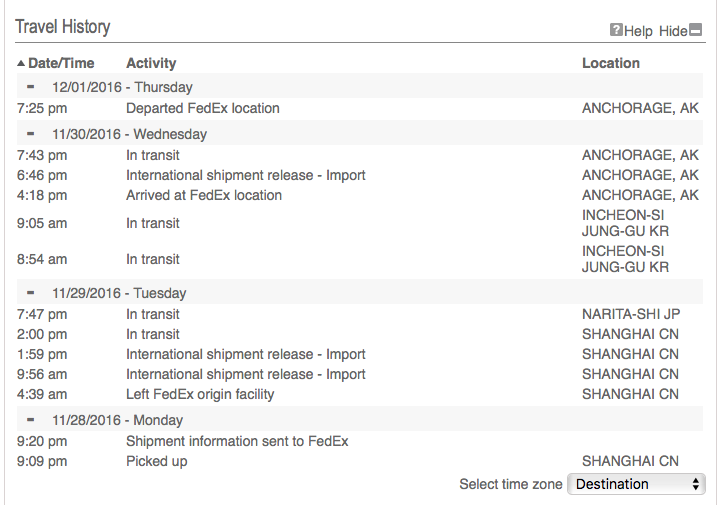Open the Select time zone dropdown
The height and width of the screenshot is (505, 726).
tap(637, 484)
